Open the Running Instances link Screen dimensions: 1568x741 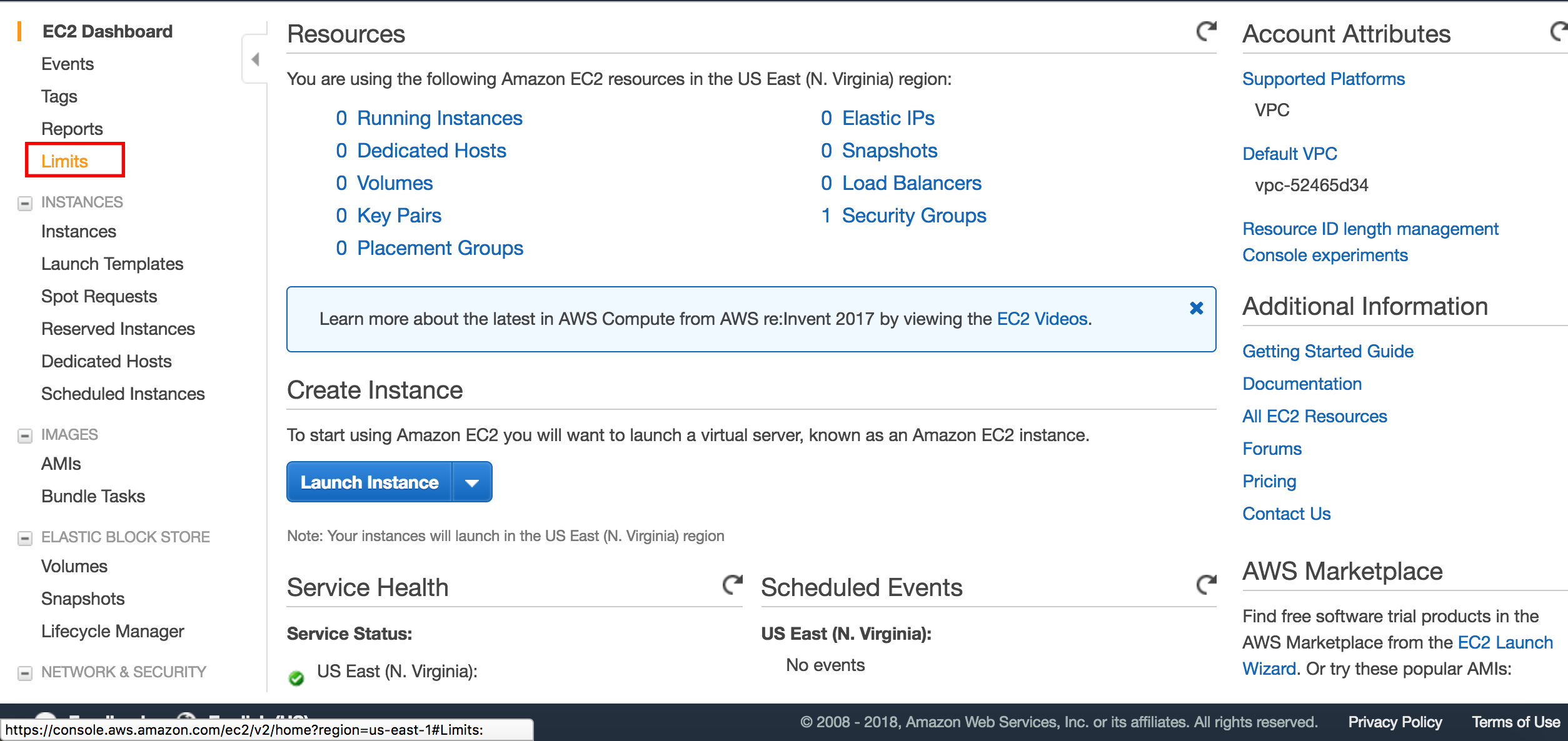click(x=439, y=118)
